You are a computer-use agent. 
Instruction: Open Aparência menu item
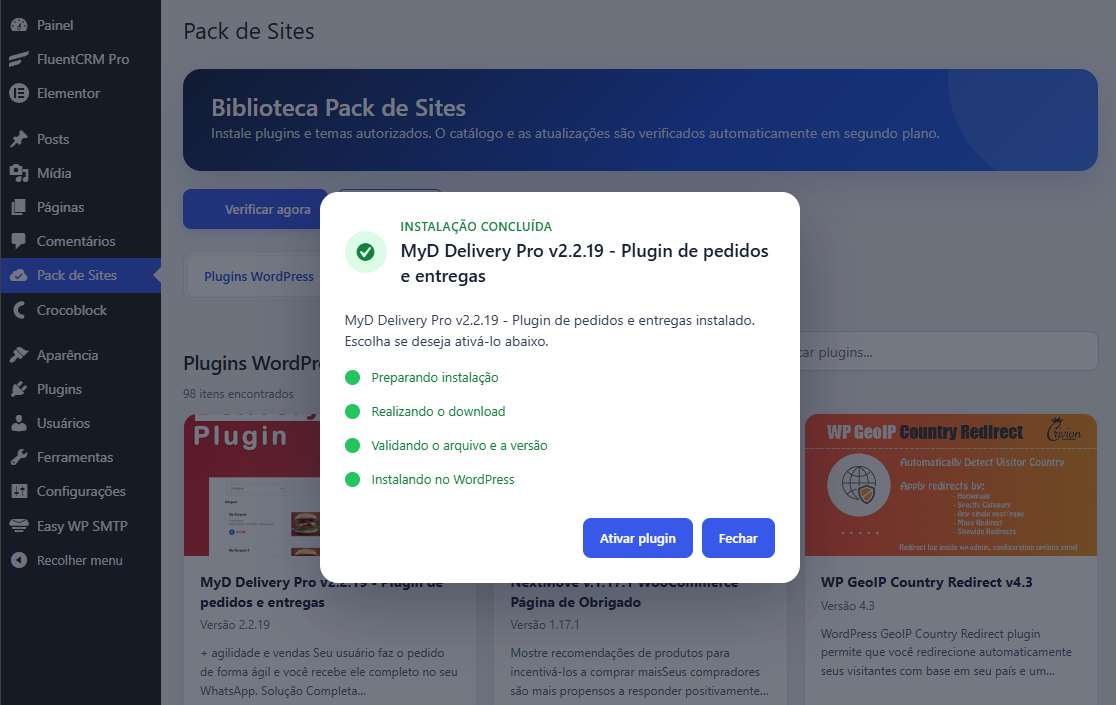(80, 355)
